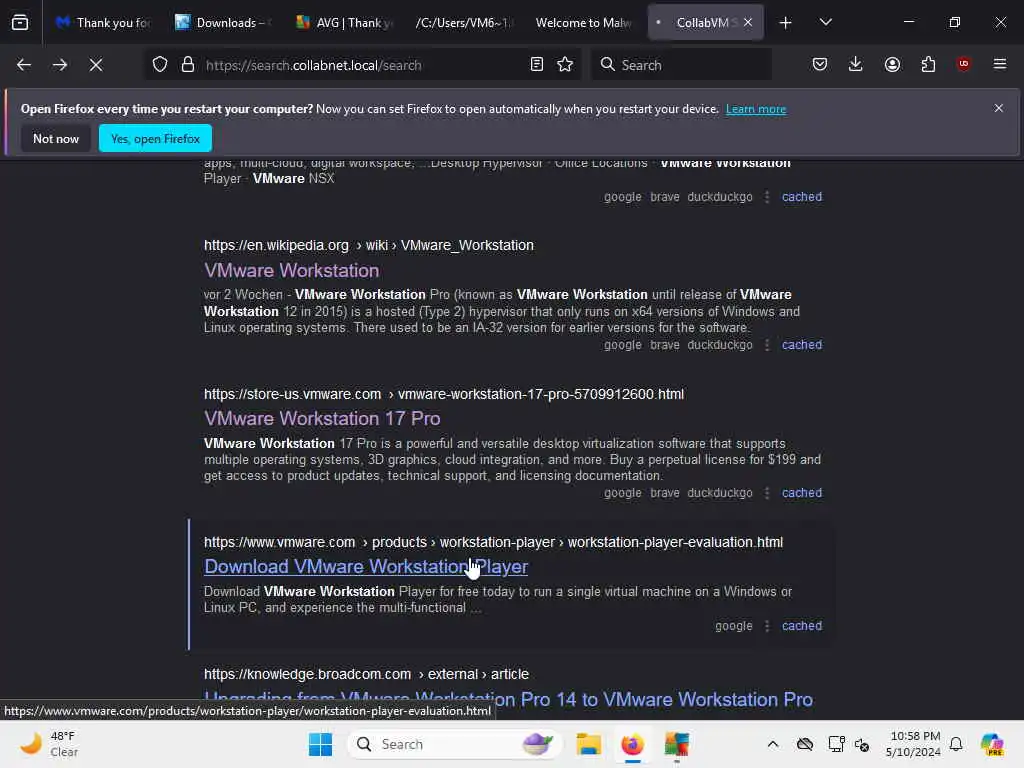Switch to the AVG Thank you tab
Viewport: 1024px width, 768px height.
tap(344, 23)
